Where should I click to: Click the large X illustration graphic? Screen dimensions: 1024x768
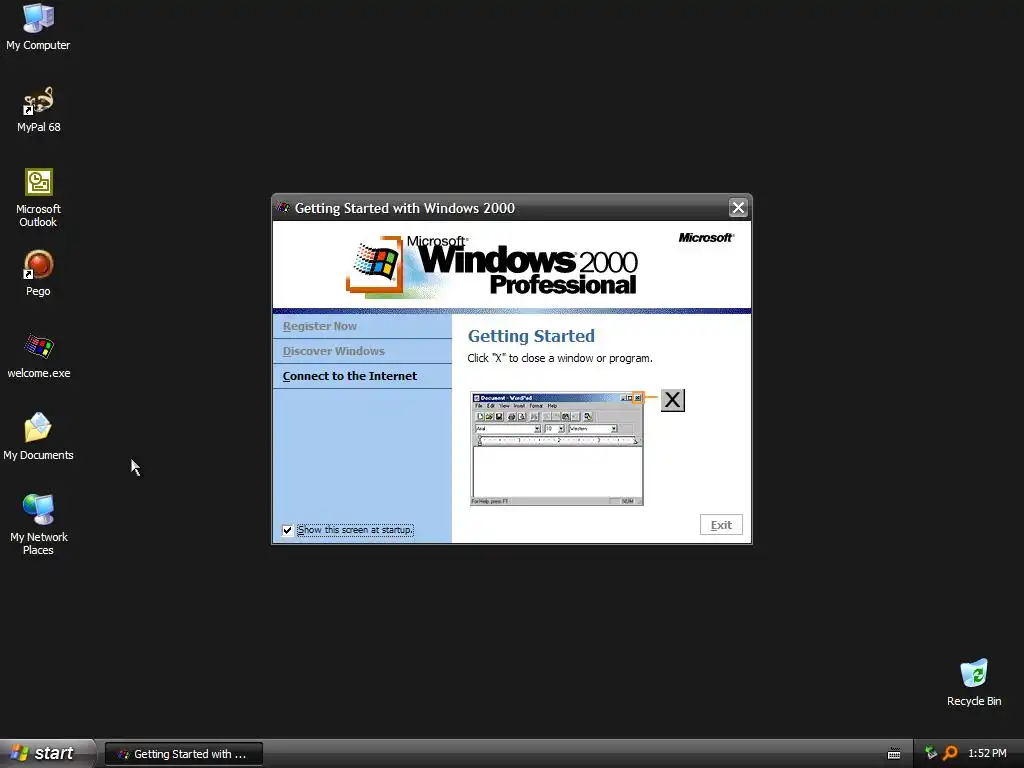(673, 400)
